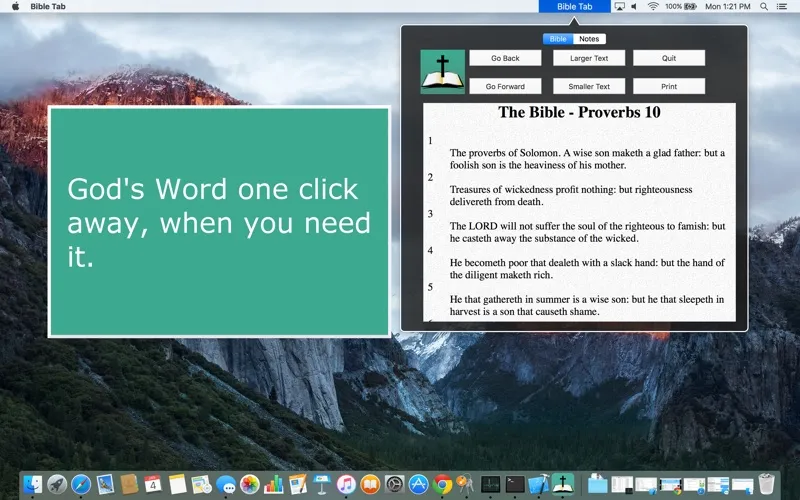Switch to the Bible segment
800x500 pixels.
(x=558, y=39)
